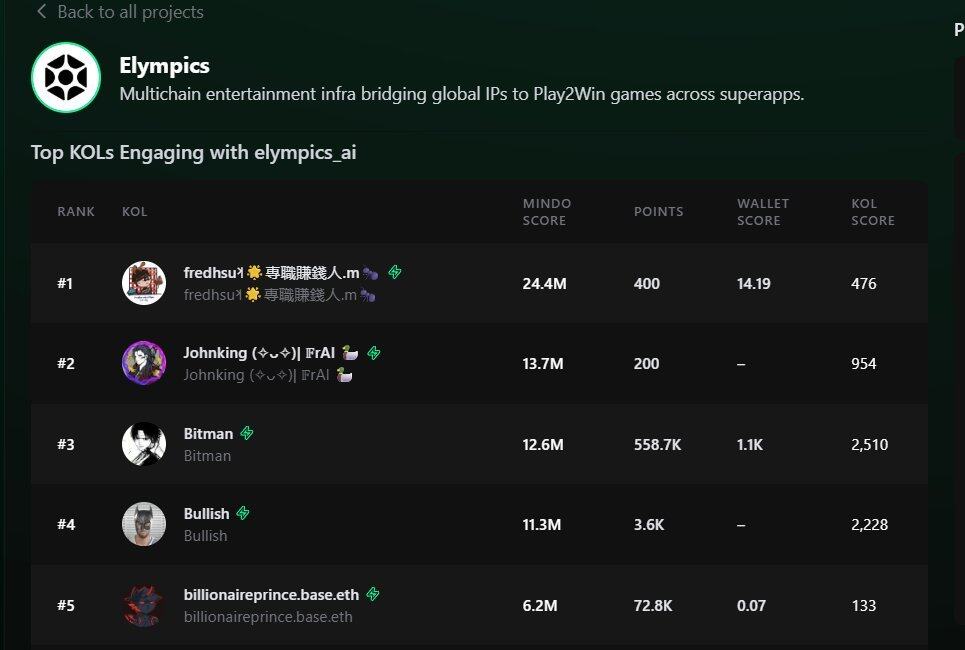Image resolution: width=965 pixels, height=650 pixels.
Task: Open fredhsu's profile avatar
Action: pyautogui.click(x=144, y=283)
